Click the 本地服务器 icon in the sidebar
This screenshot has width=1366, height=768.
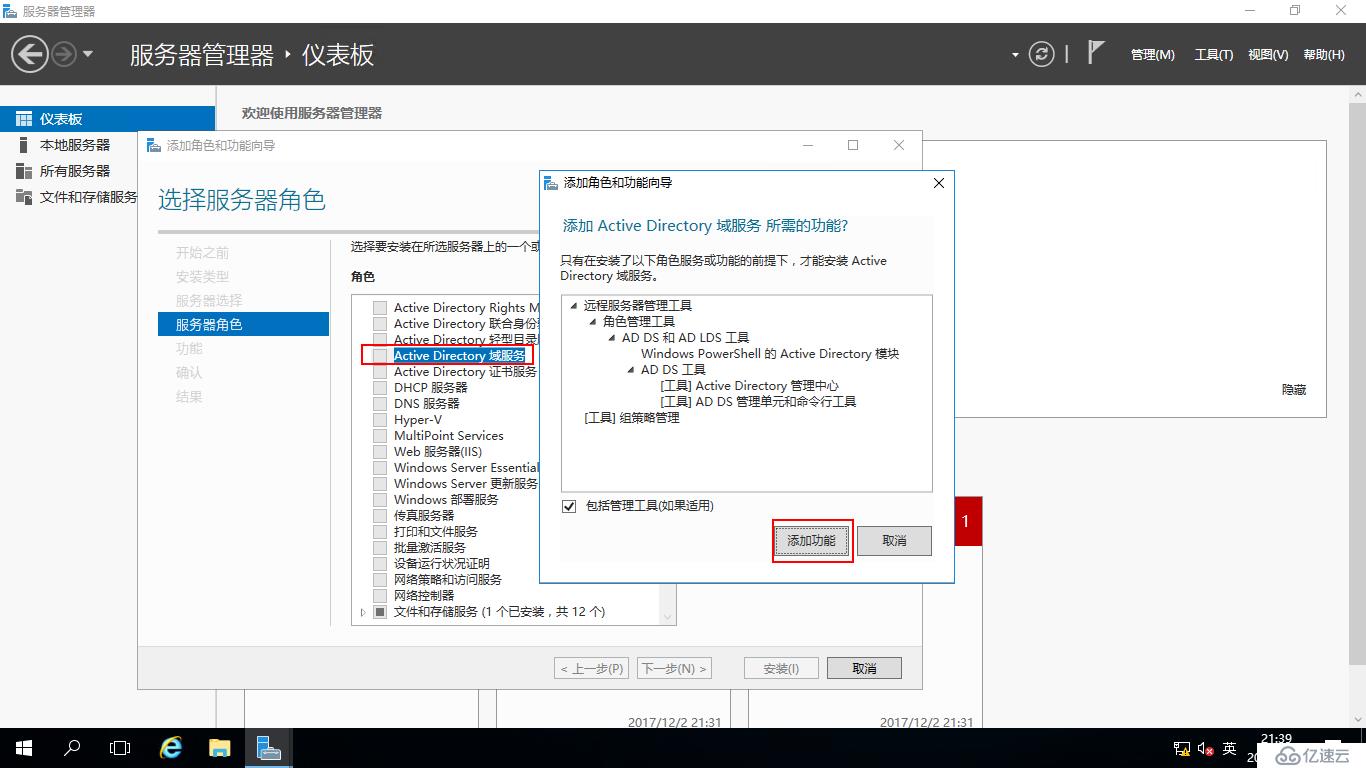click(24, 145)
